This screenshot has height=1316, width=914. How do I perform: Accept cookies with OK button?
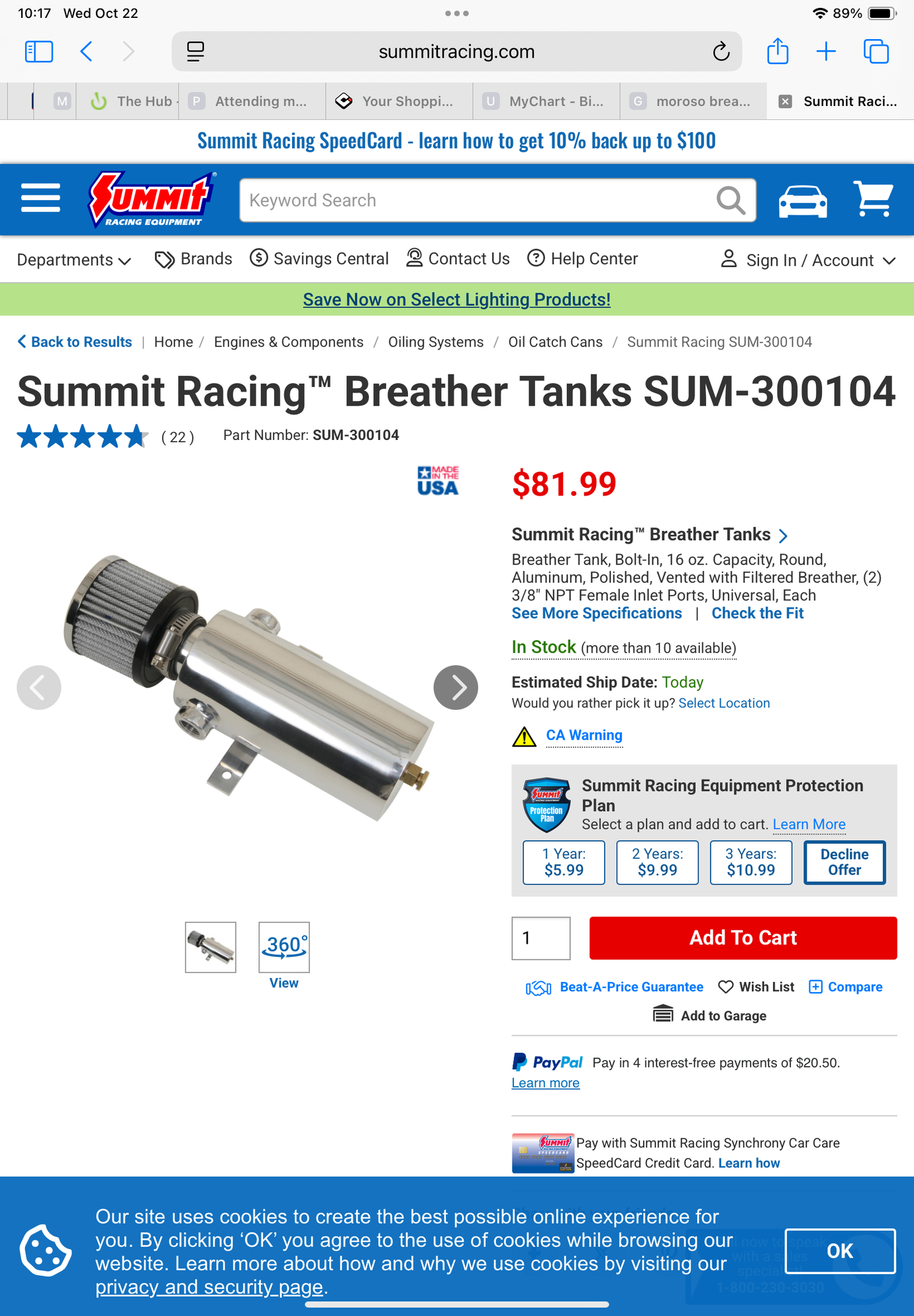840,1251
